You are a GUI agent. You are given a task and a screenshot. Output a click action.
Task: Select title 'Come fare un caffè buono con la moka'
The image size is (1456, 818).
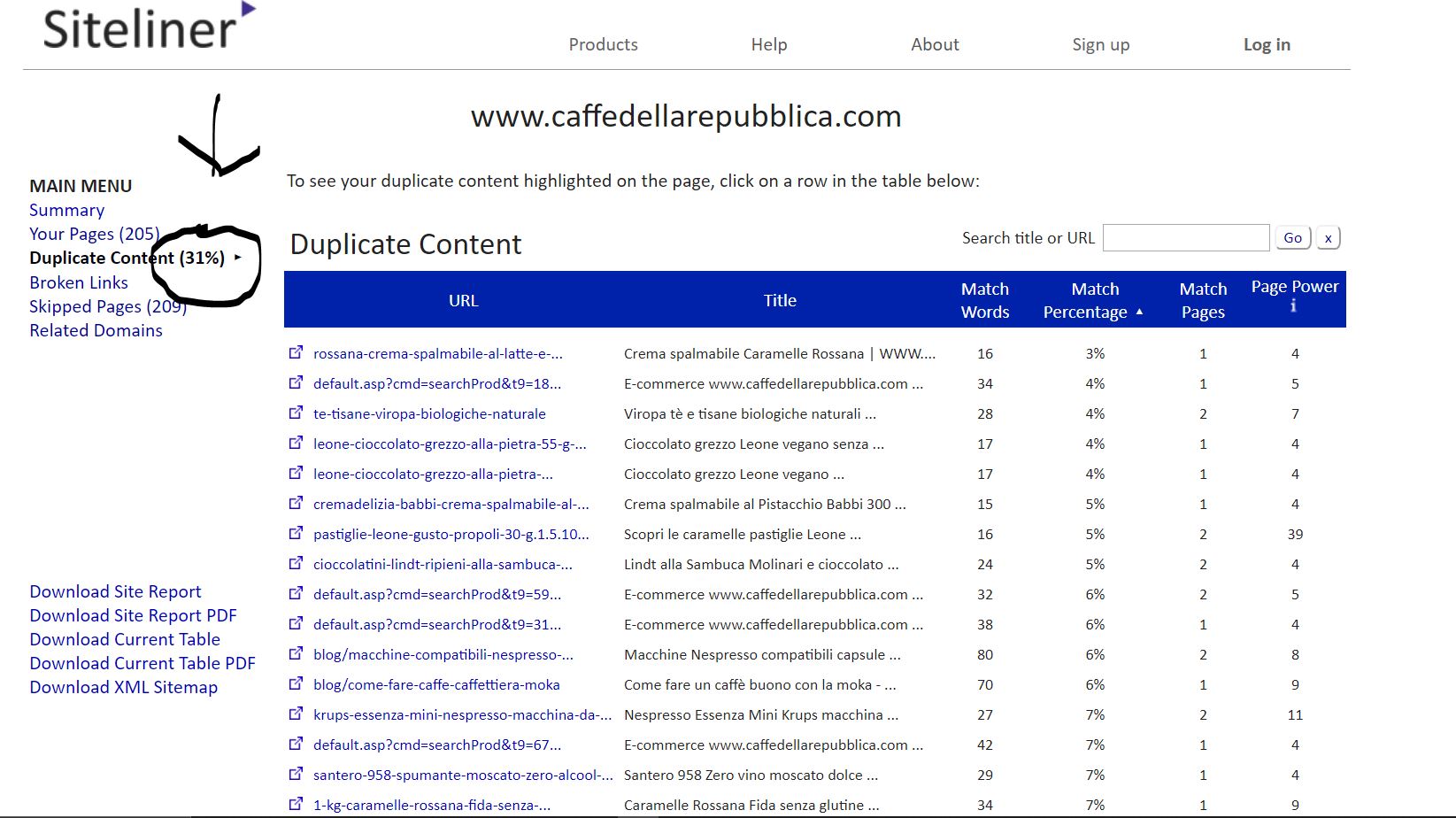(759, 684)
